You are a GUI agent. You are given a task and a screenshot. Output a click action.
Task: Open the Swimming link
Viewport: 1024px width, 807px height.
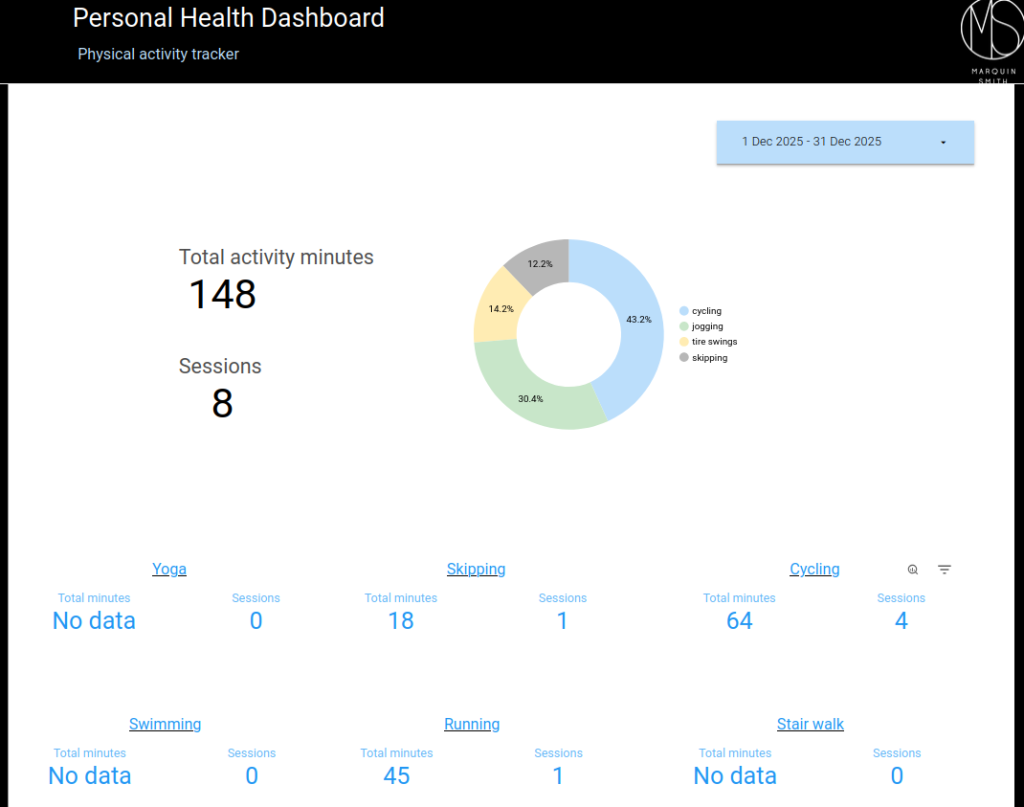(165, 724)
